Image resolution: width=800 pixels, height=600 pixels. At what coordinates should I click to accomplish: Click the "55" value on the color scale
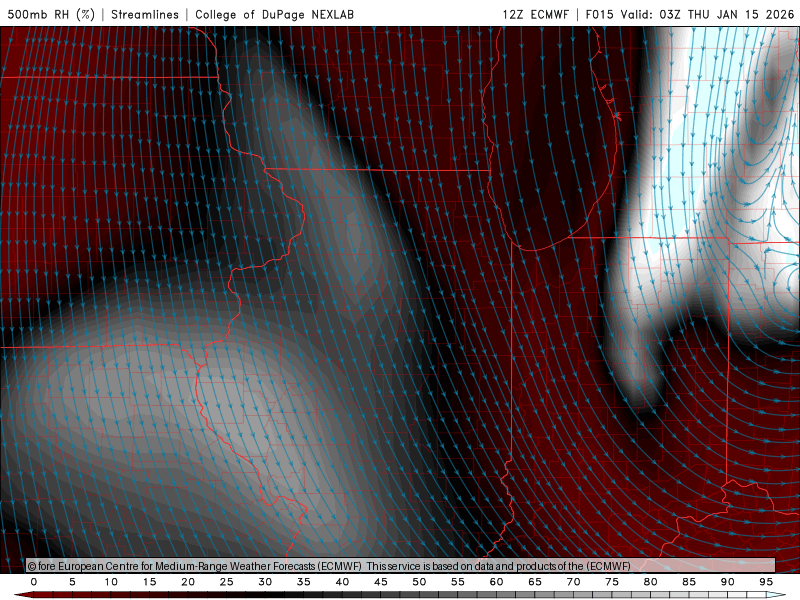[458, 582]
